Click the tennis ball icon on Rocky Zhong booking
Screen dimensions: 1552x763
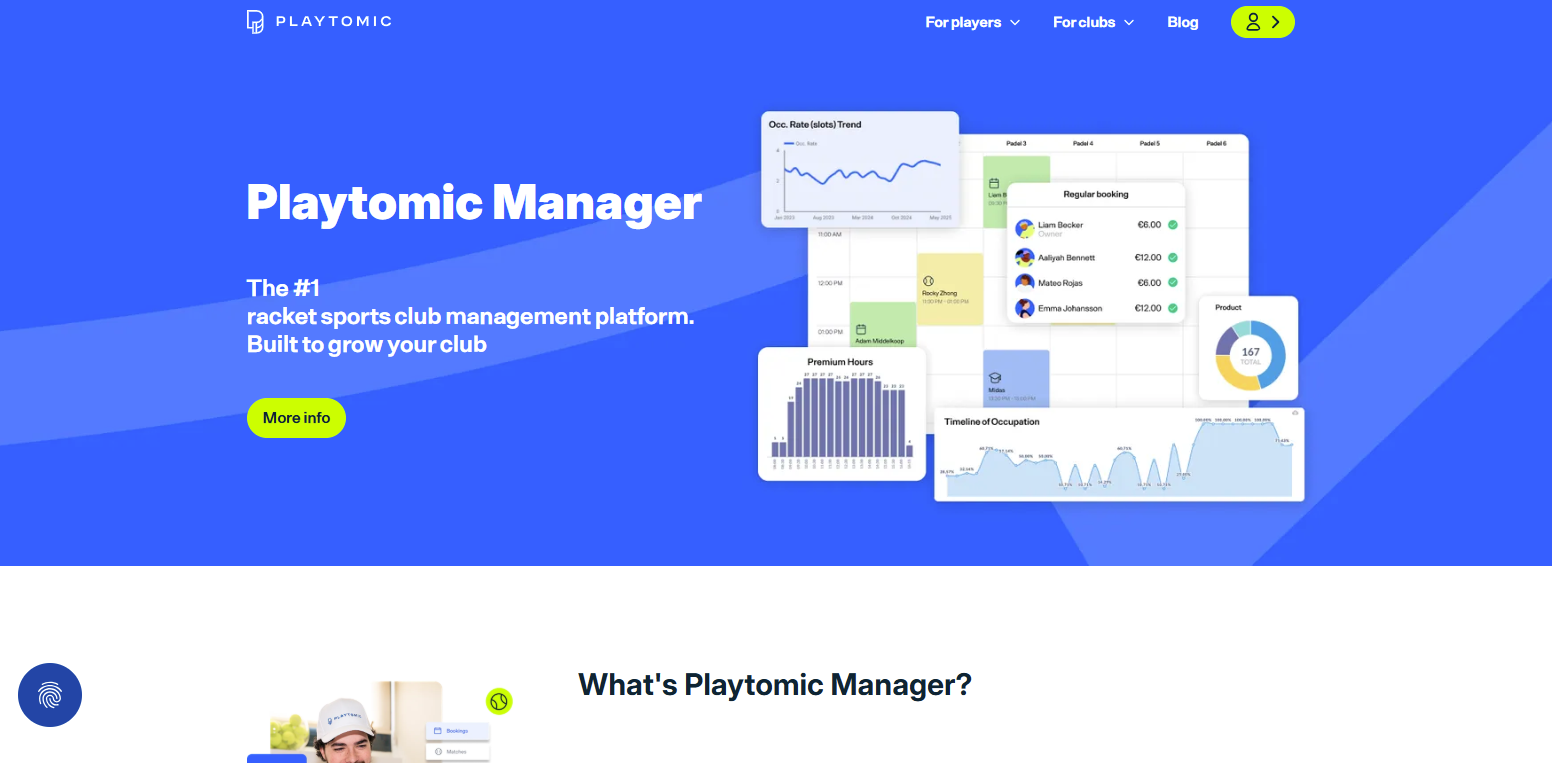tap(928, 281)
